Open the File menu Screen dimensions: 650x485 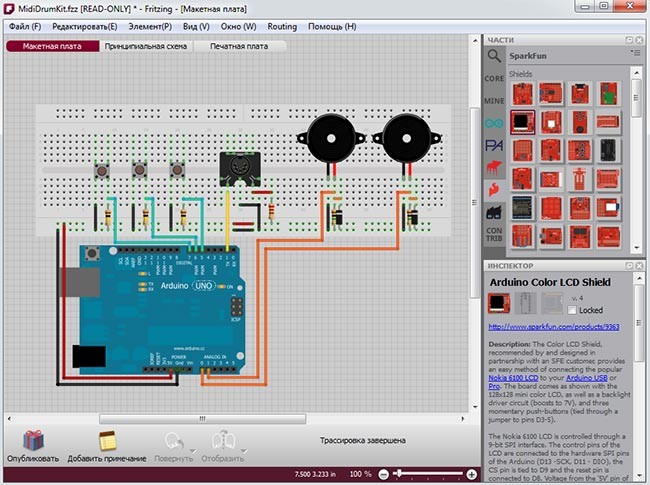25,27
